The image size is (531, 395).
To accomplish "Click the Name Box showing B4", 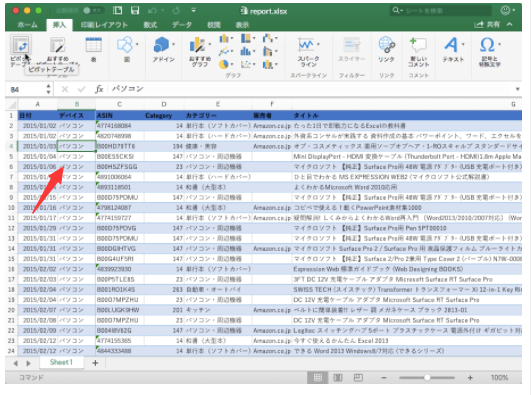I will tap(26, 89).
